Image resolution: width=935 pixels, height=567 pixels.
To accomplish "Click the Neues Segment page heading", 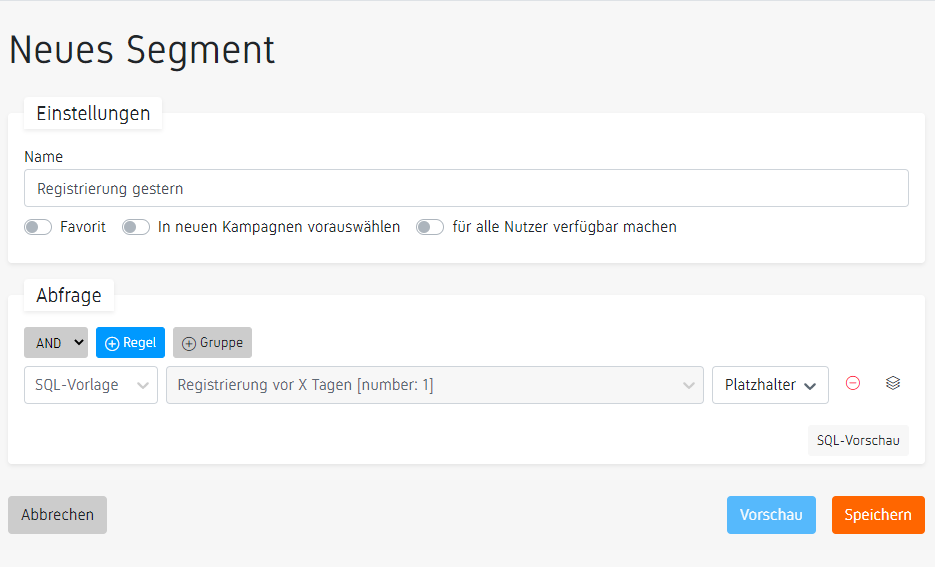I will [x=142, y=49].
